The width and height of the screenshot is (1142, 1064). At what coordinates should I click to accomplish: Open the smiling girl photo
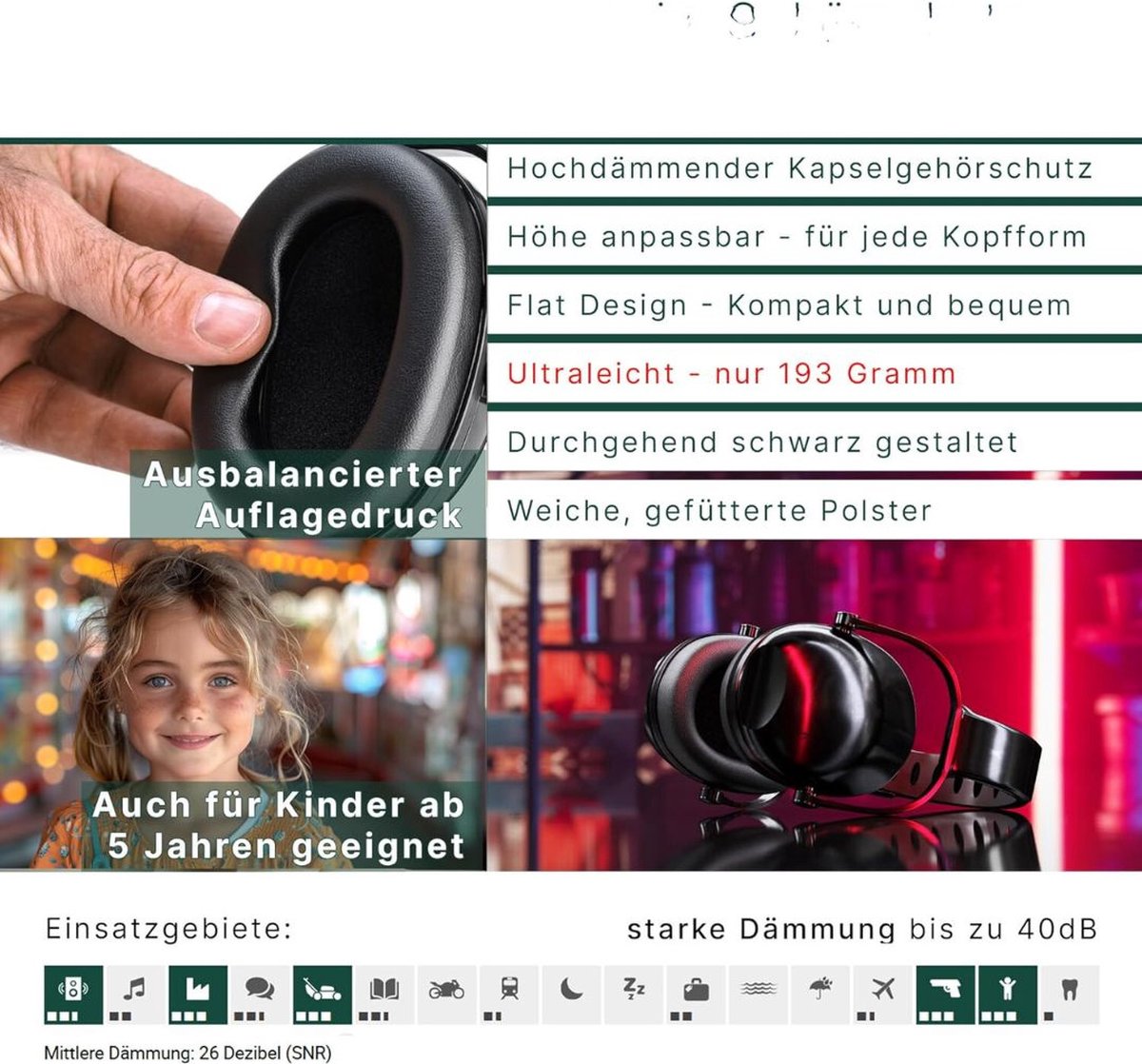click(243, 704)
